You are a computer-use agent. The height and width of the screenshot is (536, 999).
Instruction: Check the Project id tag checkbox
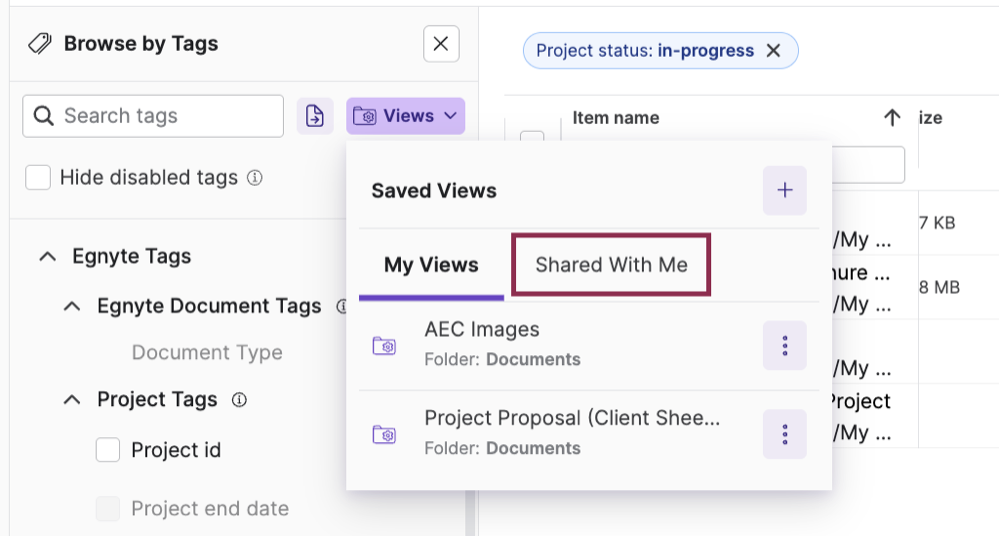108,450
